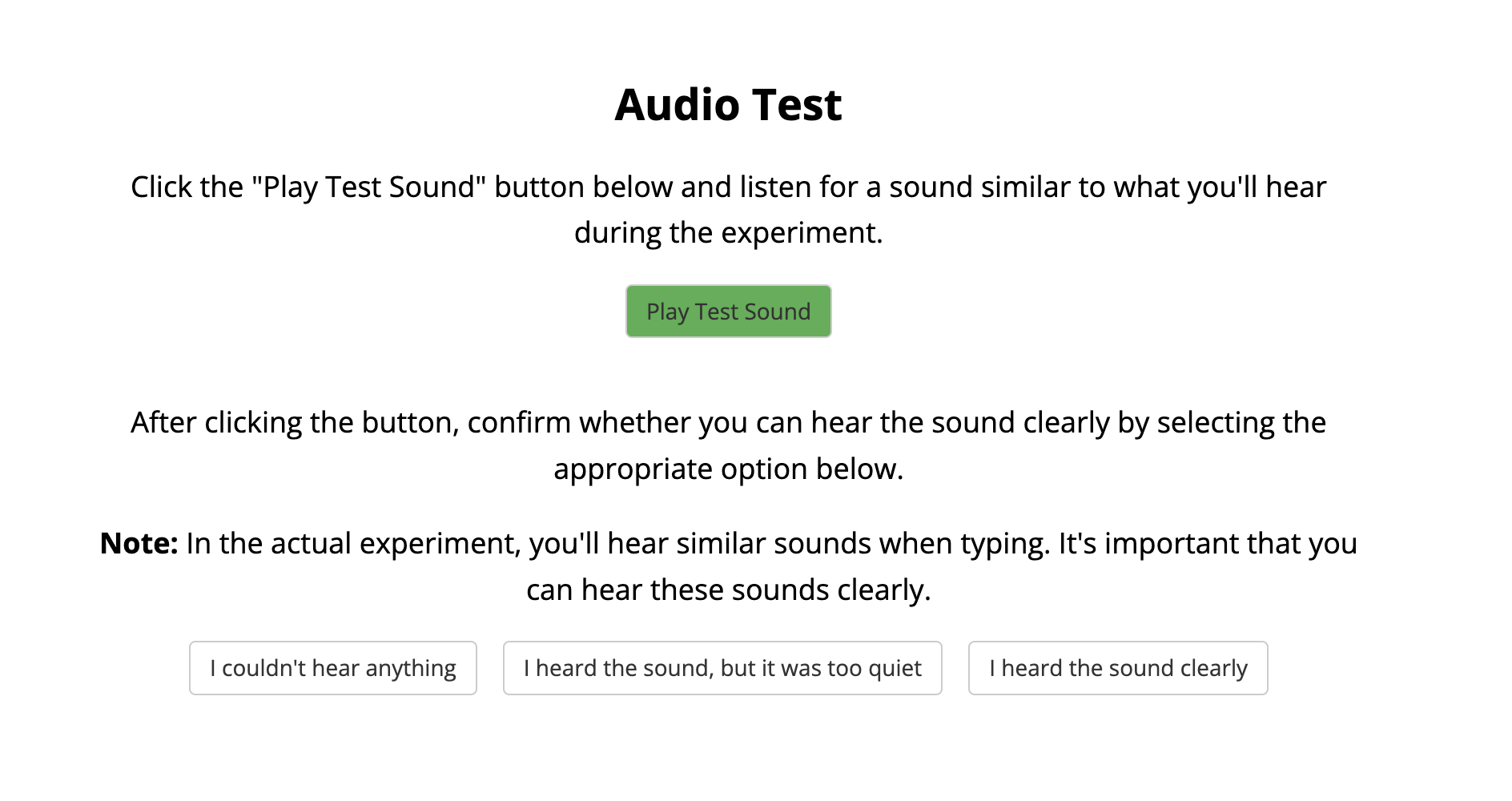Choose "I heard the sound, but it was too quiet"

722,668
